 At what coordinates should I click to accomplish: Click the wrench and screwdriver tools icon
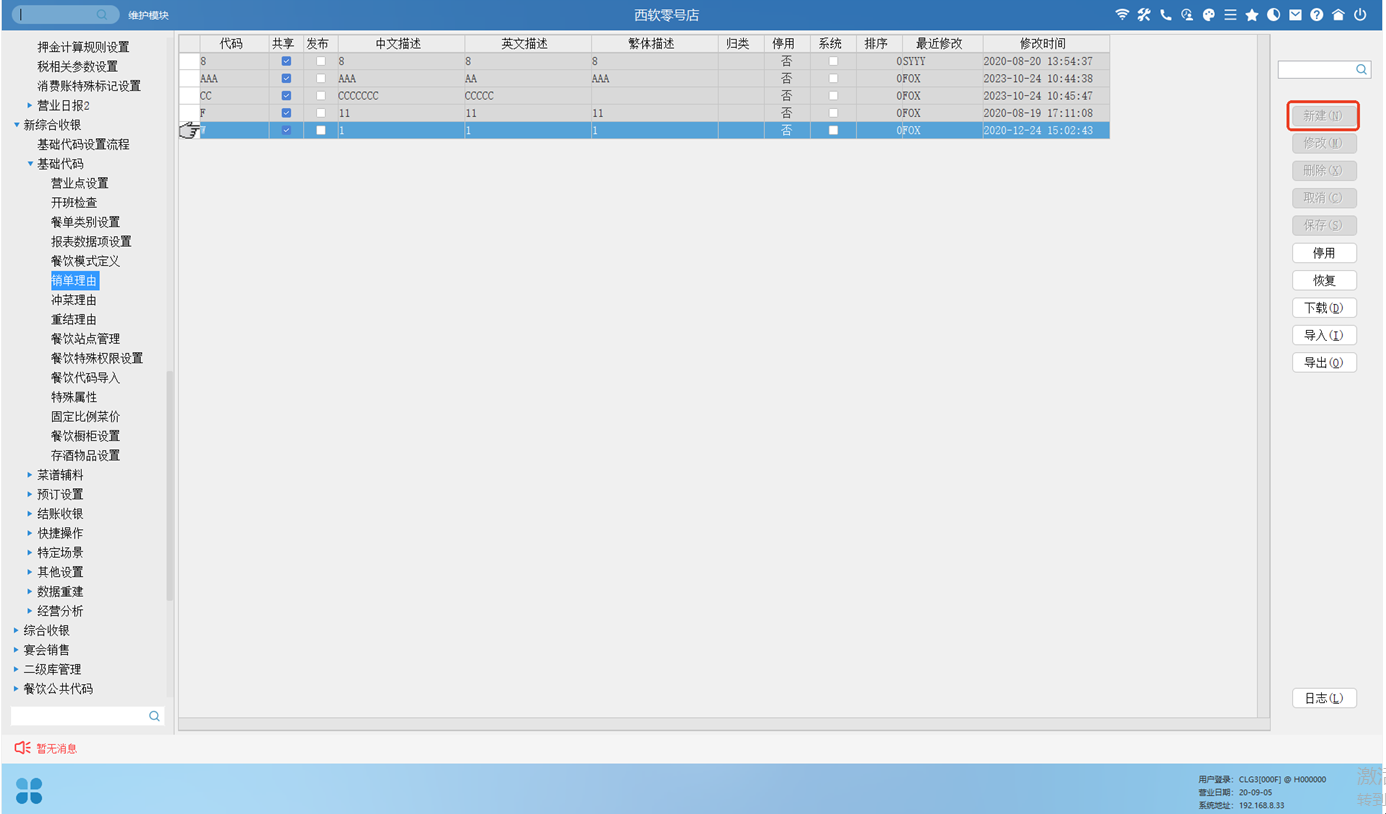click(x=1144, y=15)
